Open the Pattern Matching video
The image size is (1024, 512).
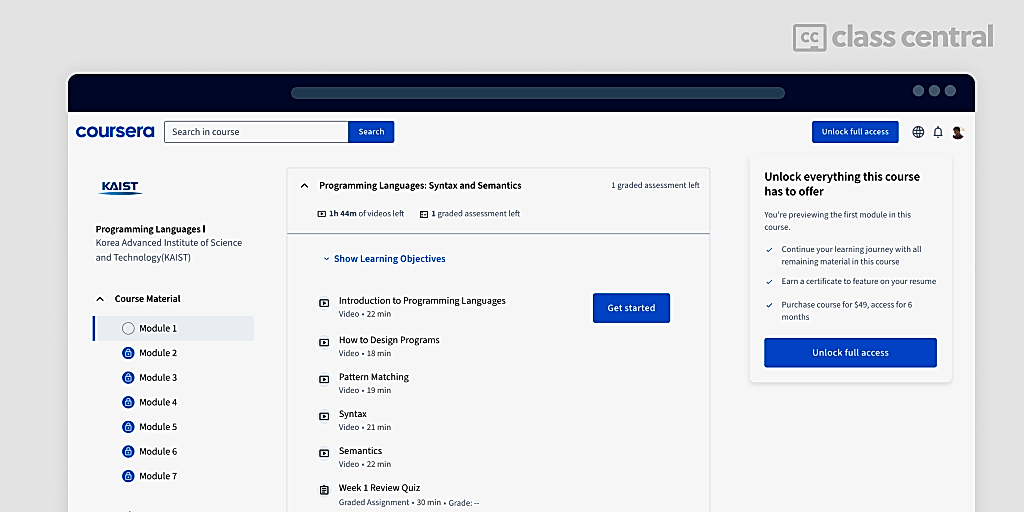coord(374,377)
